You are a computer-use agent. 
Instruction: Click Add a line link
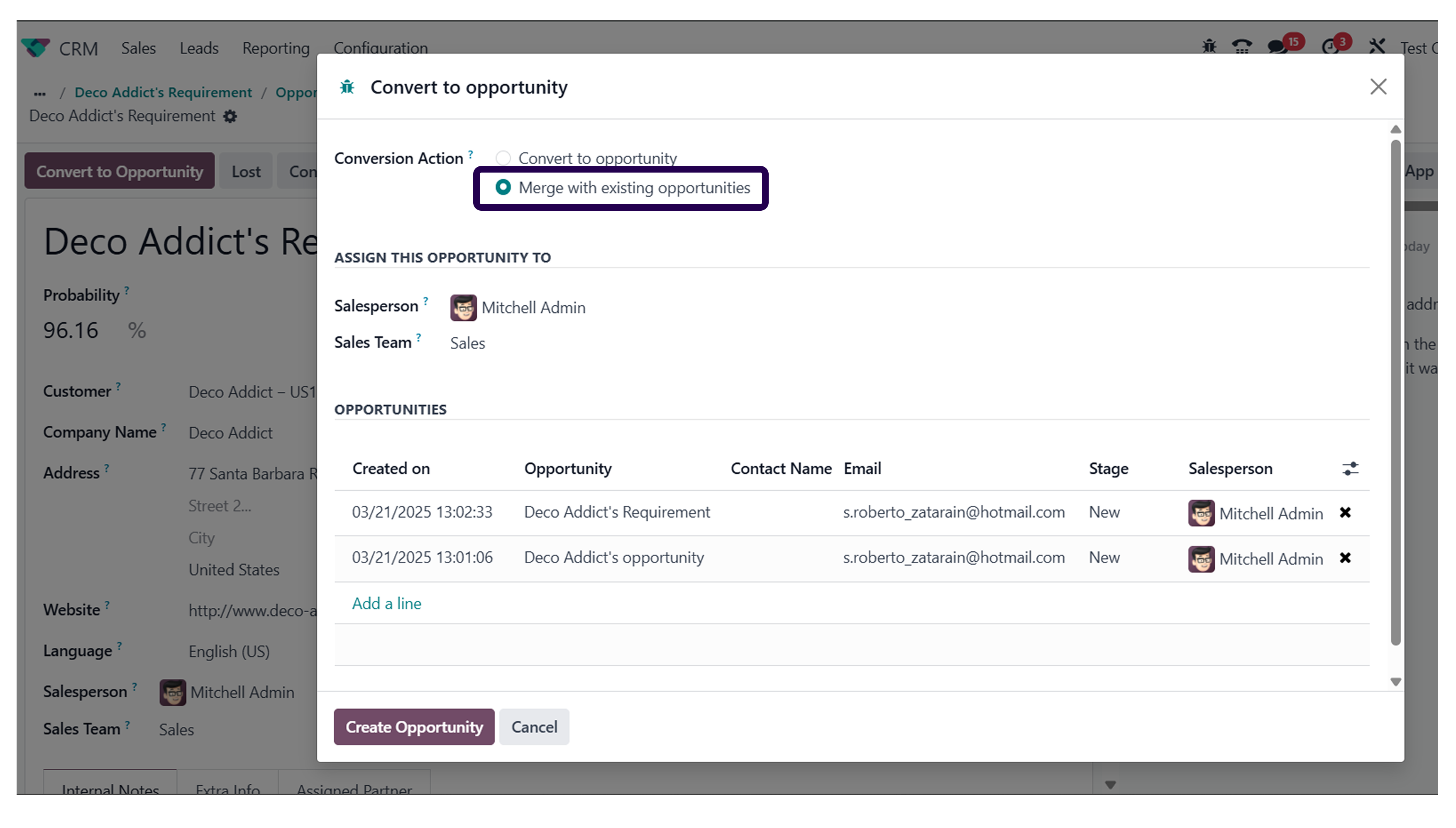pyautogui.click(x=386, y=604)
